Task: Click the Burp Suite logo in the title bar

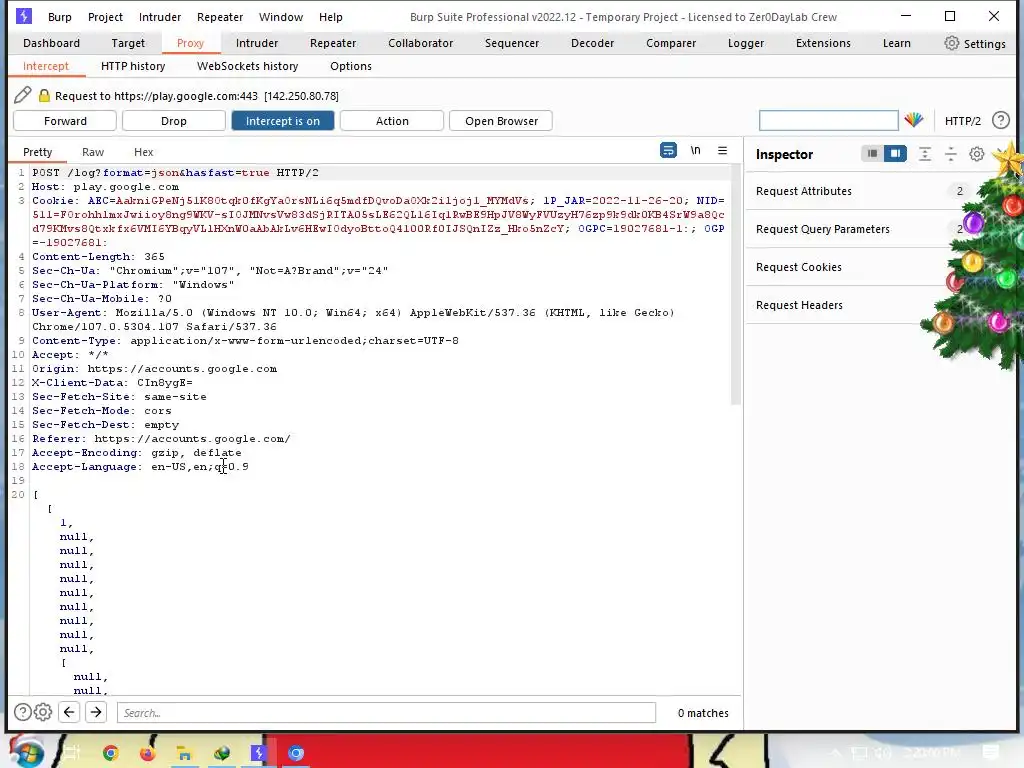Action: coord(24,16)
